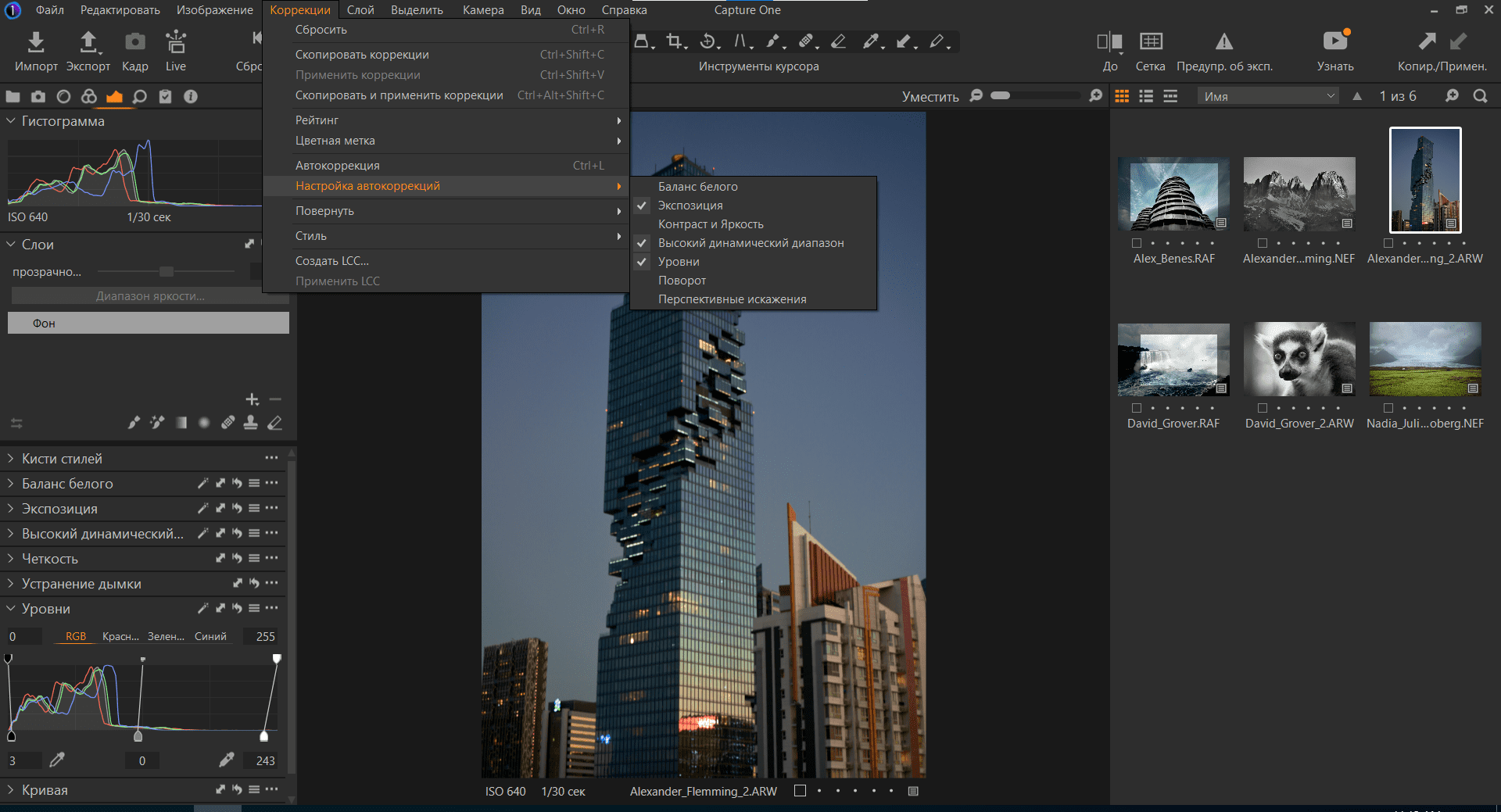
Task: Expand the Exposure tool panel
Action: 59,509
